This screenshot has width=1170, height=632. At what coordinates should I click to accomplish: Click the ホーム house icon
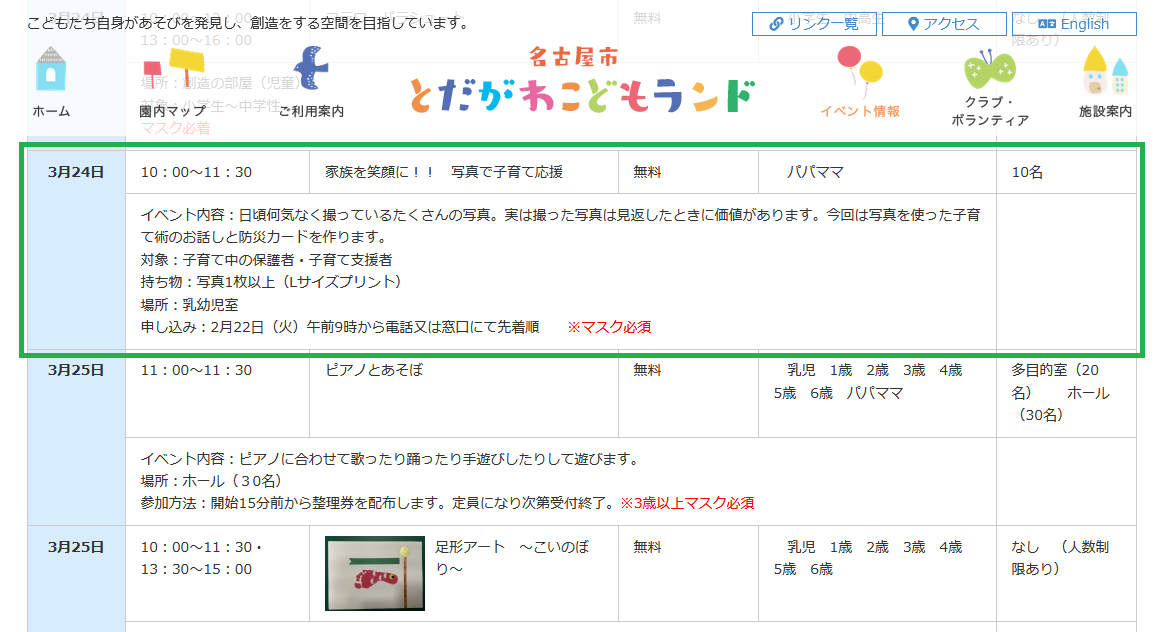click(x=51, y=69)
